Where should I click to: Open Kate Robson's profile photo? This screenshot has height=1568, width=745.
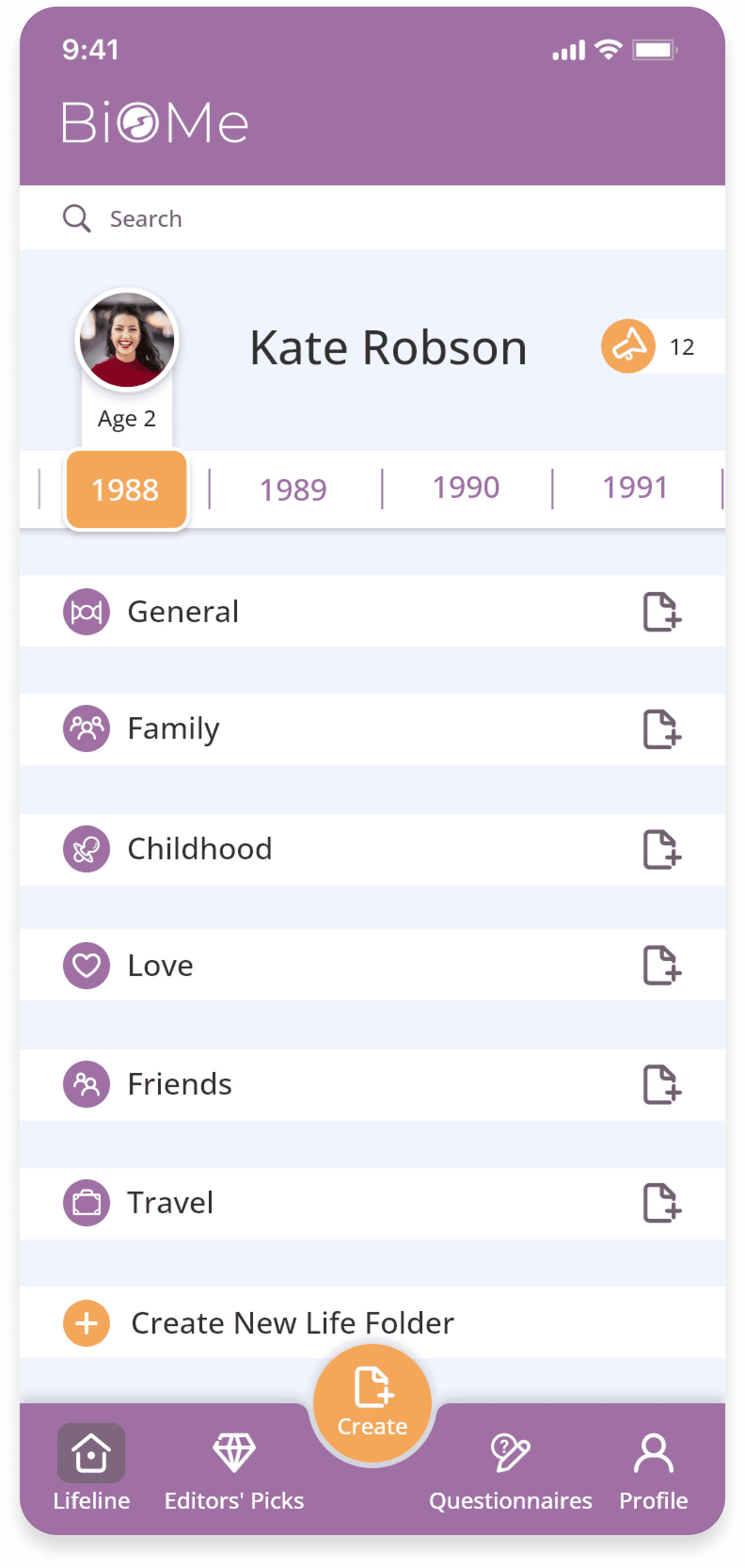(127, 340)
